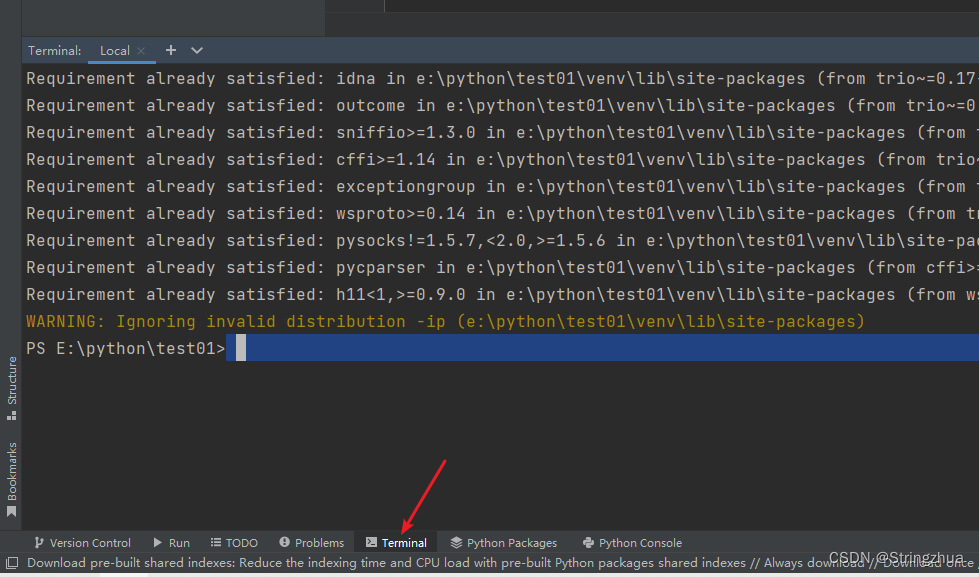Viewport: 979px width, 577px height.
Task: Expand the terminal sessions chevron dropdown
Action: (196, 50)
